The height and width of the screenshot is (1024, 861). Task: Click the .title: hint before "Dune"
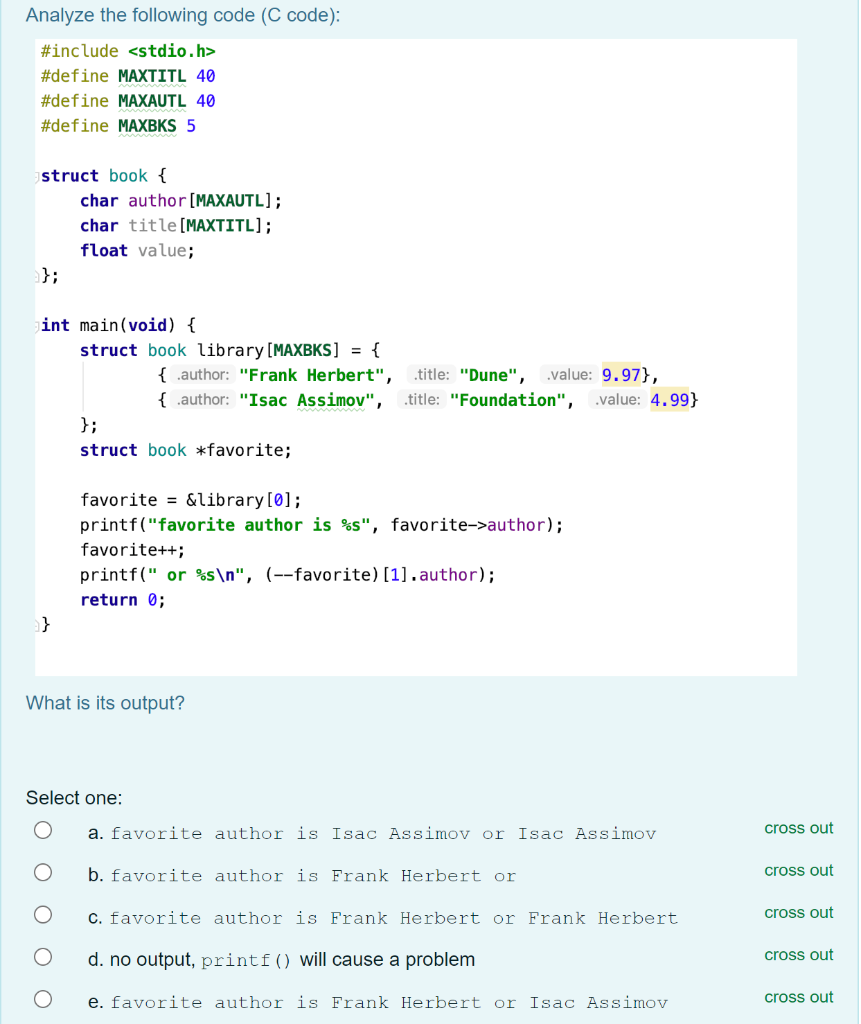click(431, 375)
